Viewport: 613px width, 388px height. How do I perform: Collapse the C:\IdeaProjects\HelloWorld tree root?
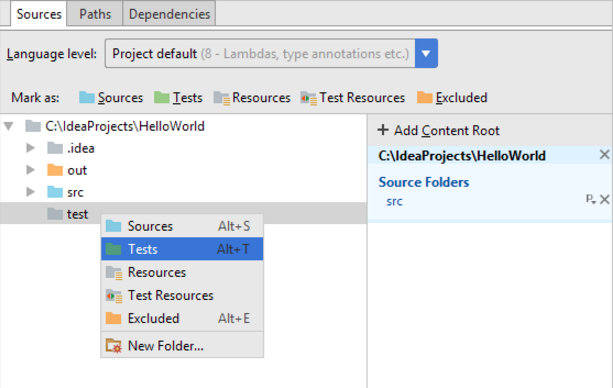pyautogui.click(x=9, y=126)
